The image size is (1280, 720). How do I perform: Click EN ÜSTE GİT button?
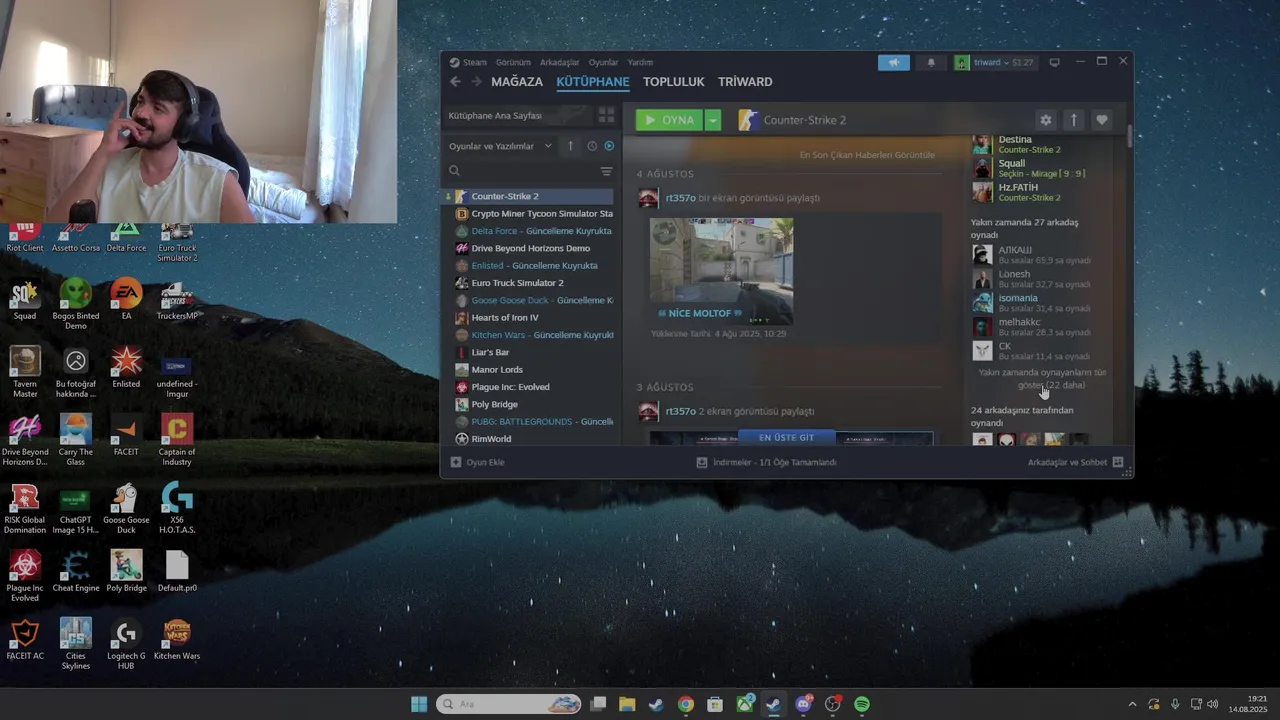point(786,438)
